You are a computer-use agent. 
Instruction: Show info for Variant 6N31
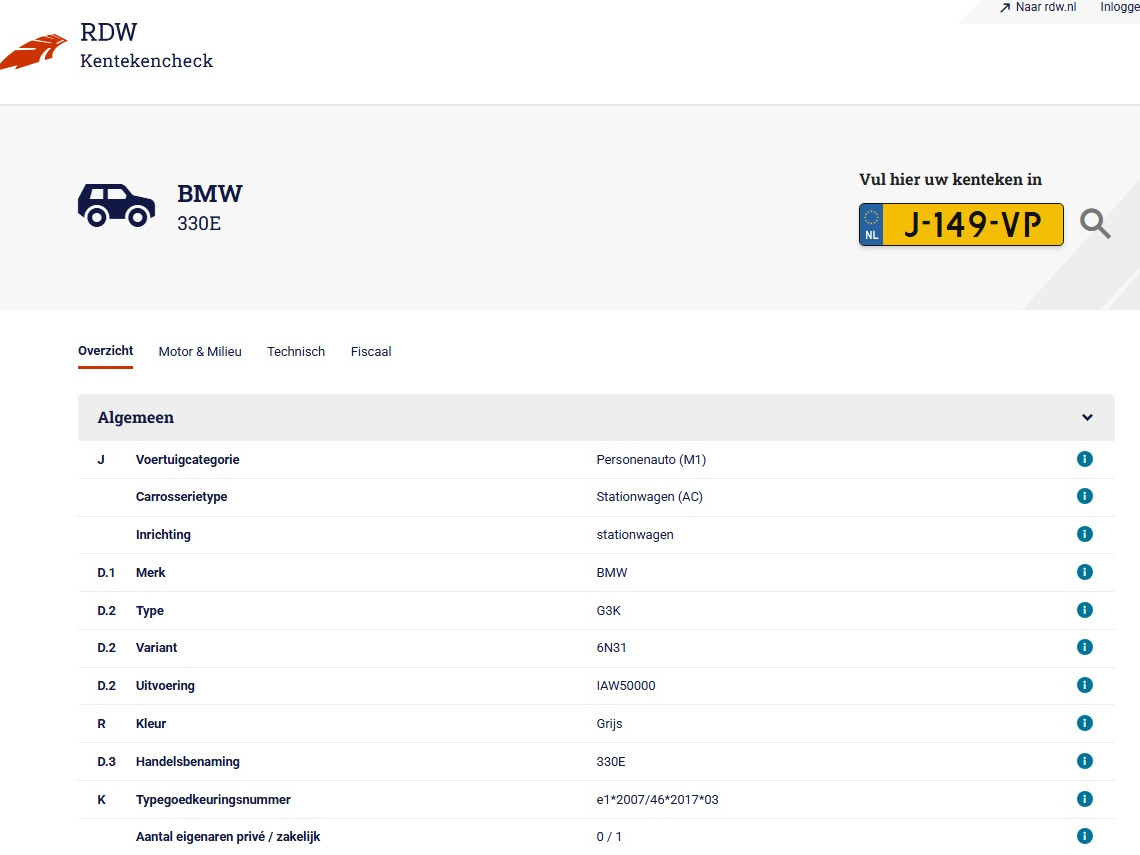coord(1084,647)
